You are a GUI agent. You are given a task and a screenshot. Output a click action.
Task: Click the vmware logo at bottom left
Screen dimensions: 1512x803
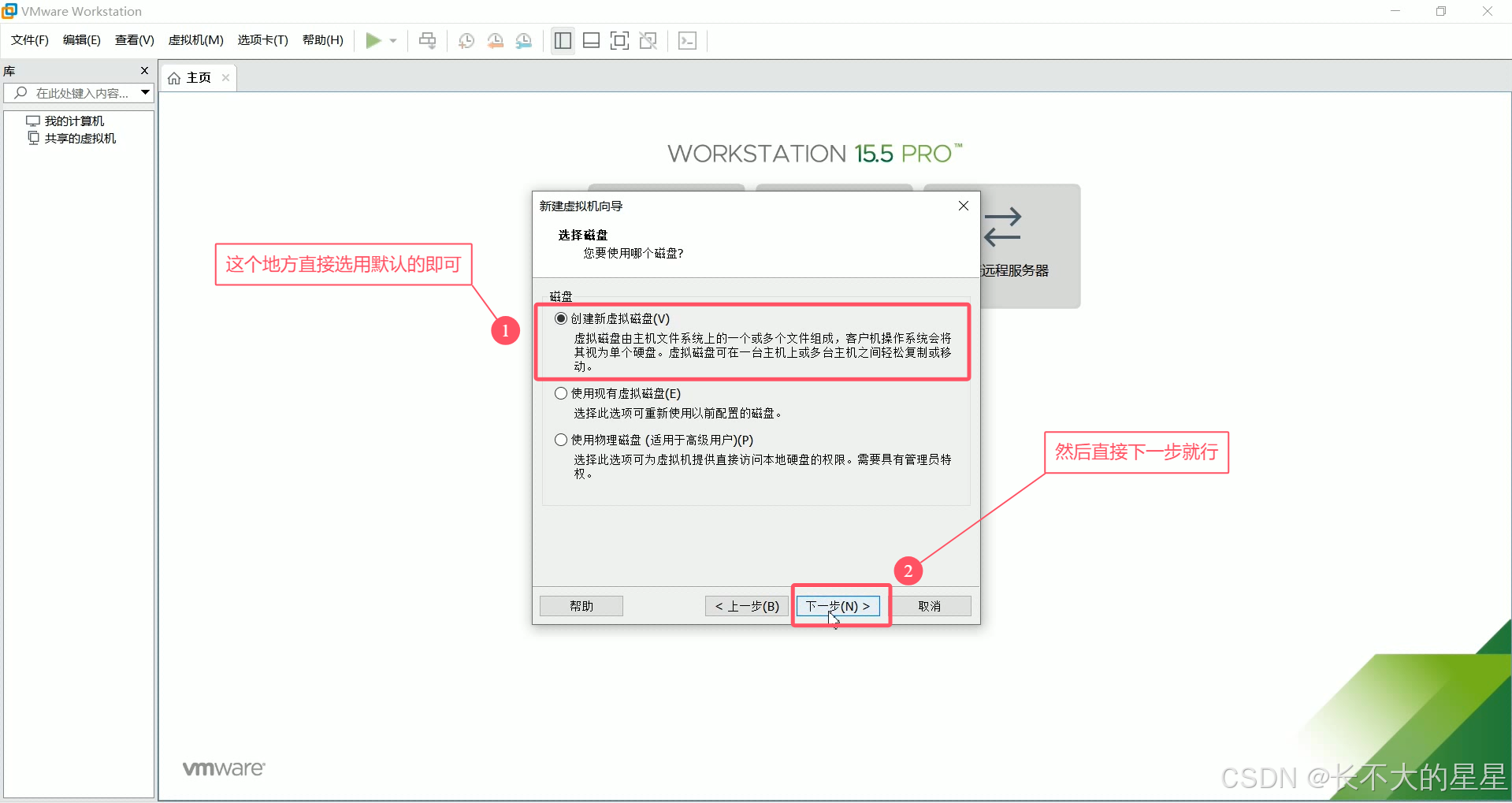click(x=224, y=768)
